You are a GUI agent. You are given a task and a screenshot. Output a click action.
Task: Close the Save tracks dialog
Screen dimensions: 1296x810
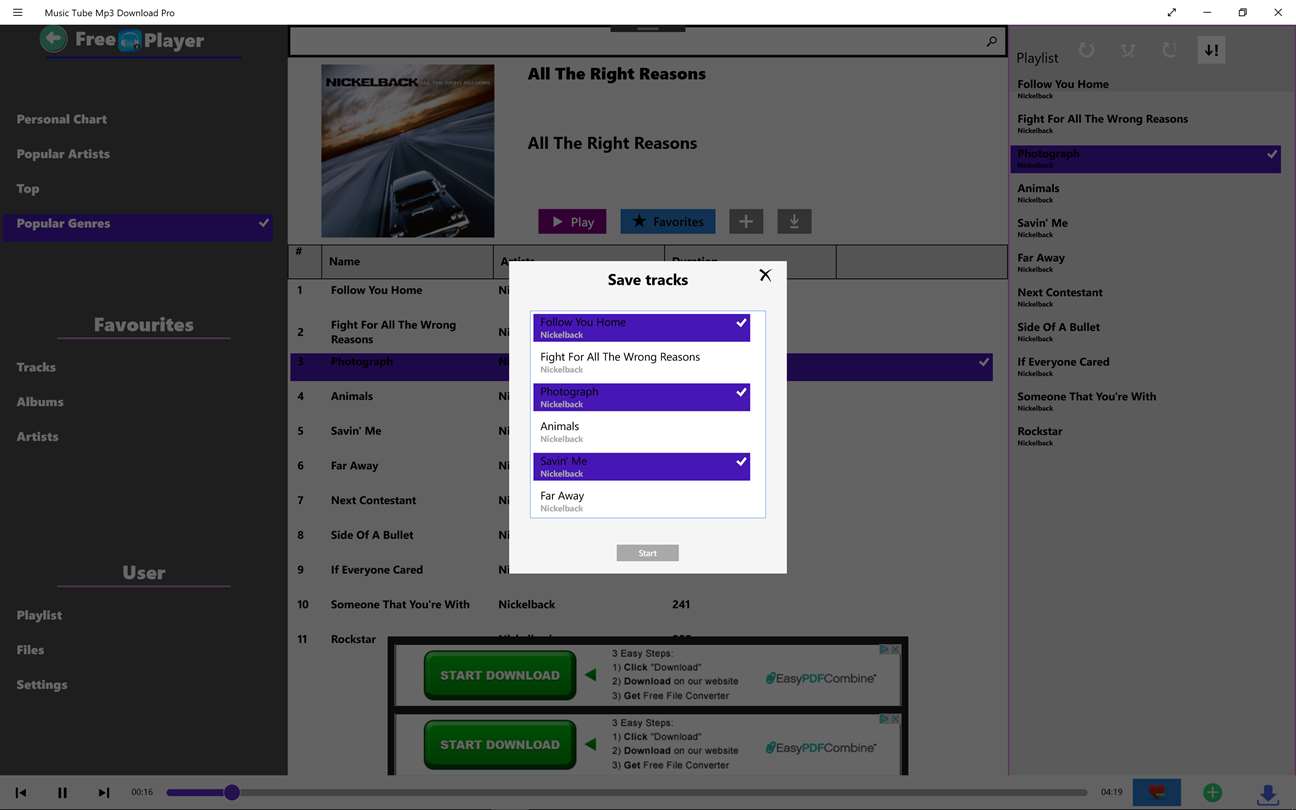click(x=765, y=275)
